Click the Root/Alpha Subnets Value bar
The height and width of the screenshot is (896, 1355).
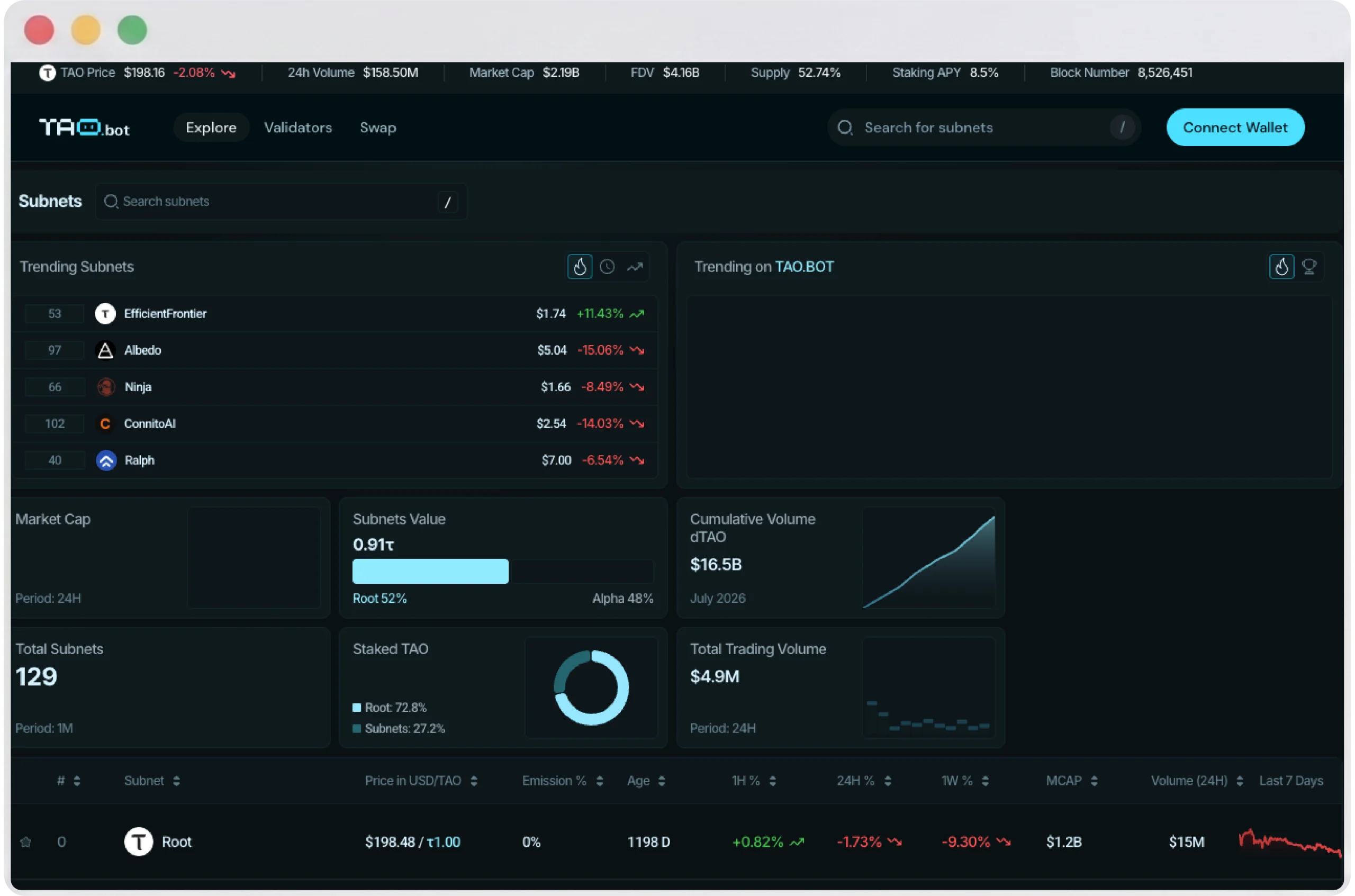[x=502, y=572]
